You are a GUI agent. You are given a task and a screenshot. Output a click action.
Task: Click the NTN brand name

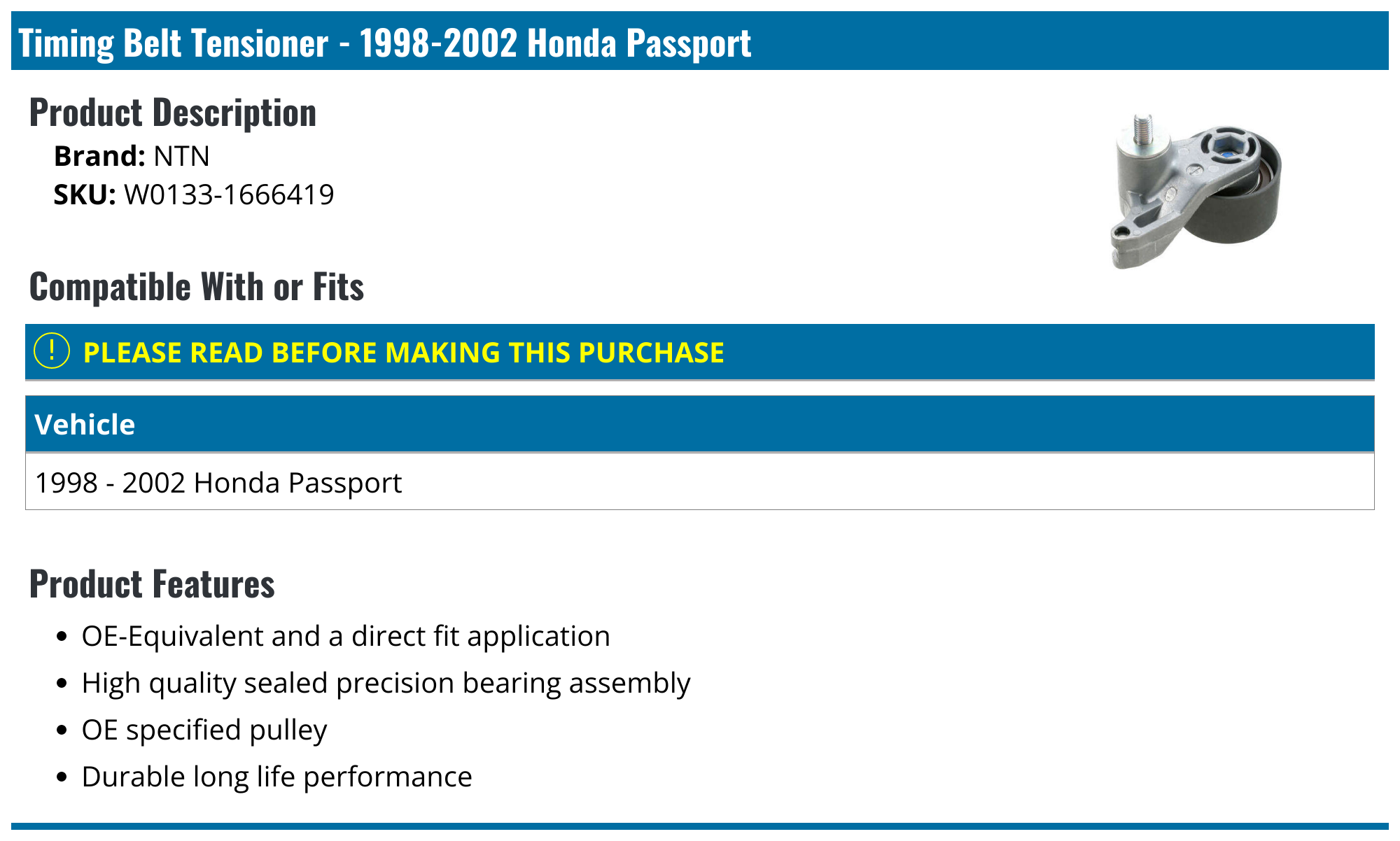(x=181, y=156)
